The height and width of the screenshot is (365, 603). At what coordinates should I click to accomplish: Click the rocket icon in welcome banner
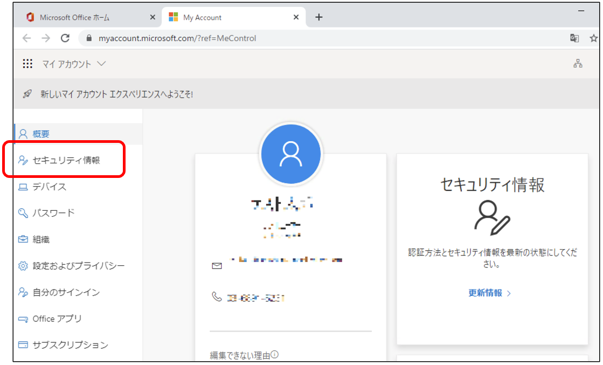click(x=27, y=94)
